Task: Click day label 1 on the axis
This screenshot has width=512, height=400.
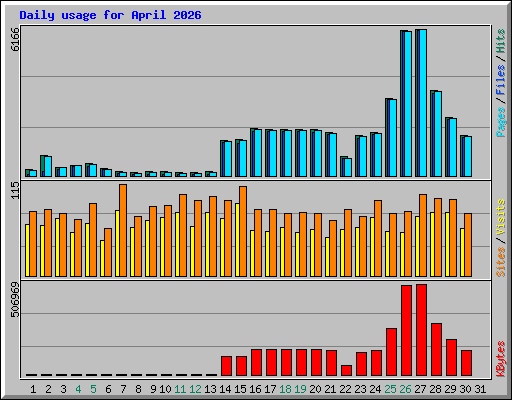Action: point(33,389)
